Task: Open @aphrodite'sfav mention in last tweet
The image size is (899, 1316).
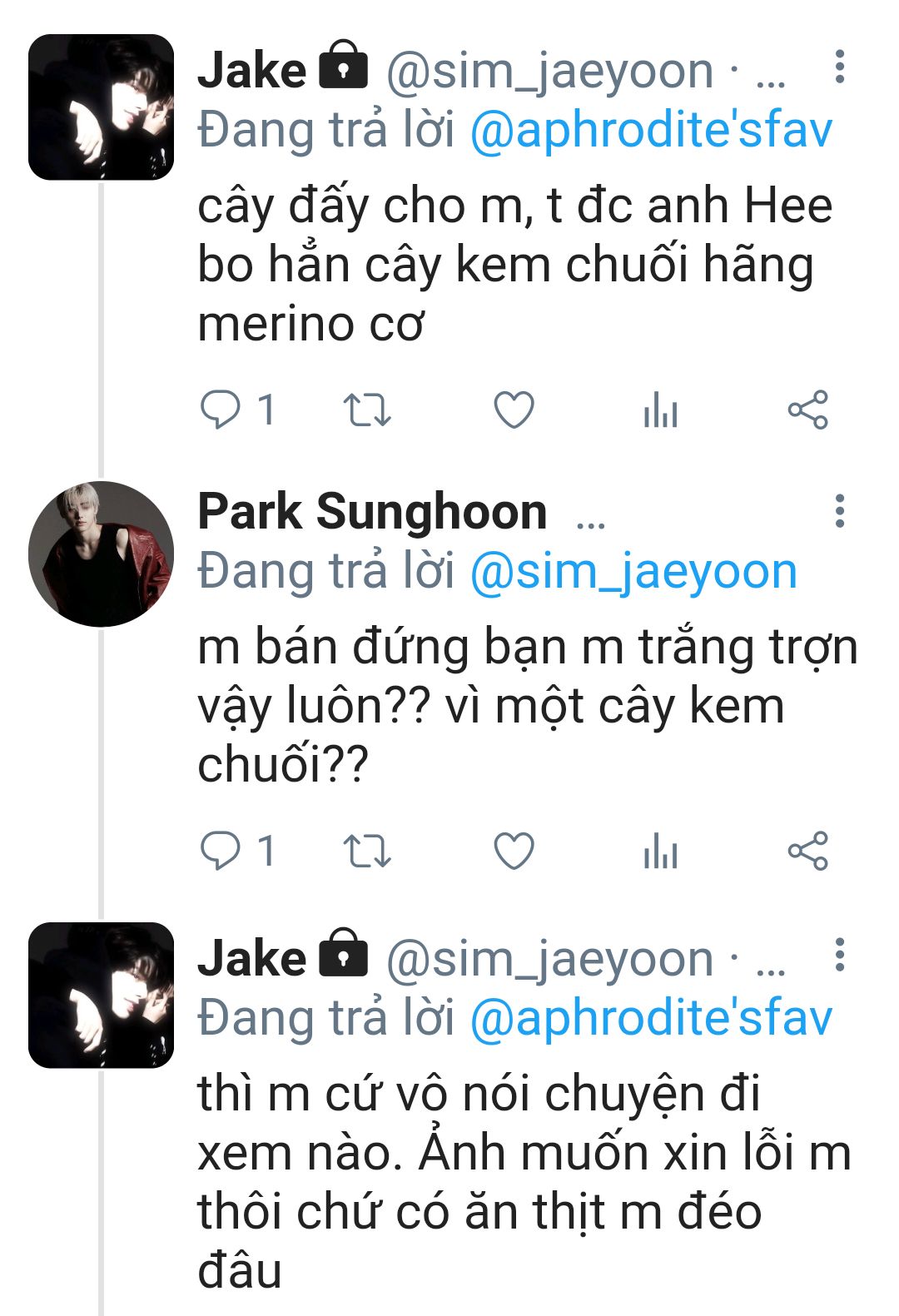Action: coord(651,1018)
